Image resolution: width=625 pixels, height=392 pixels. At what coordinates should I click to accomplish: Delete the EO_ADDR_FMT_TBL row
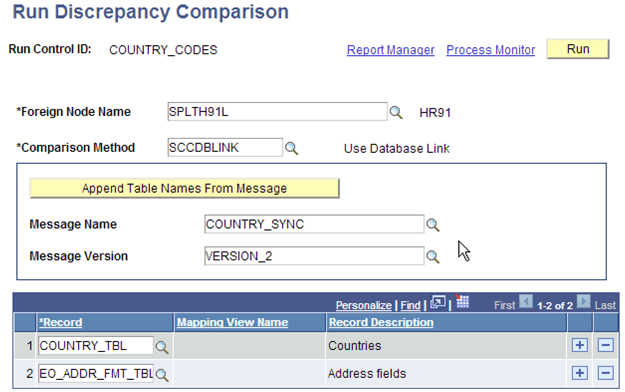pyautogui.click(x=605, y=373)
